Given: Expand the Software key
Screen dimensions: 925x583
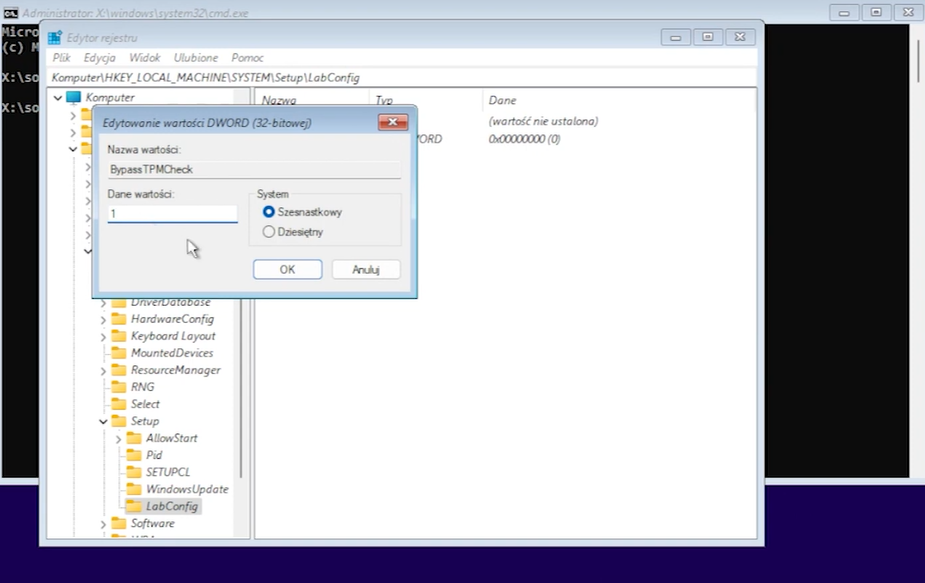Looking at the screenshot, I should pos(103,524).
